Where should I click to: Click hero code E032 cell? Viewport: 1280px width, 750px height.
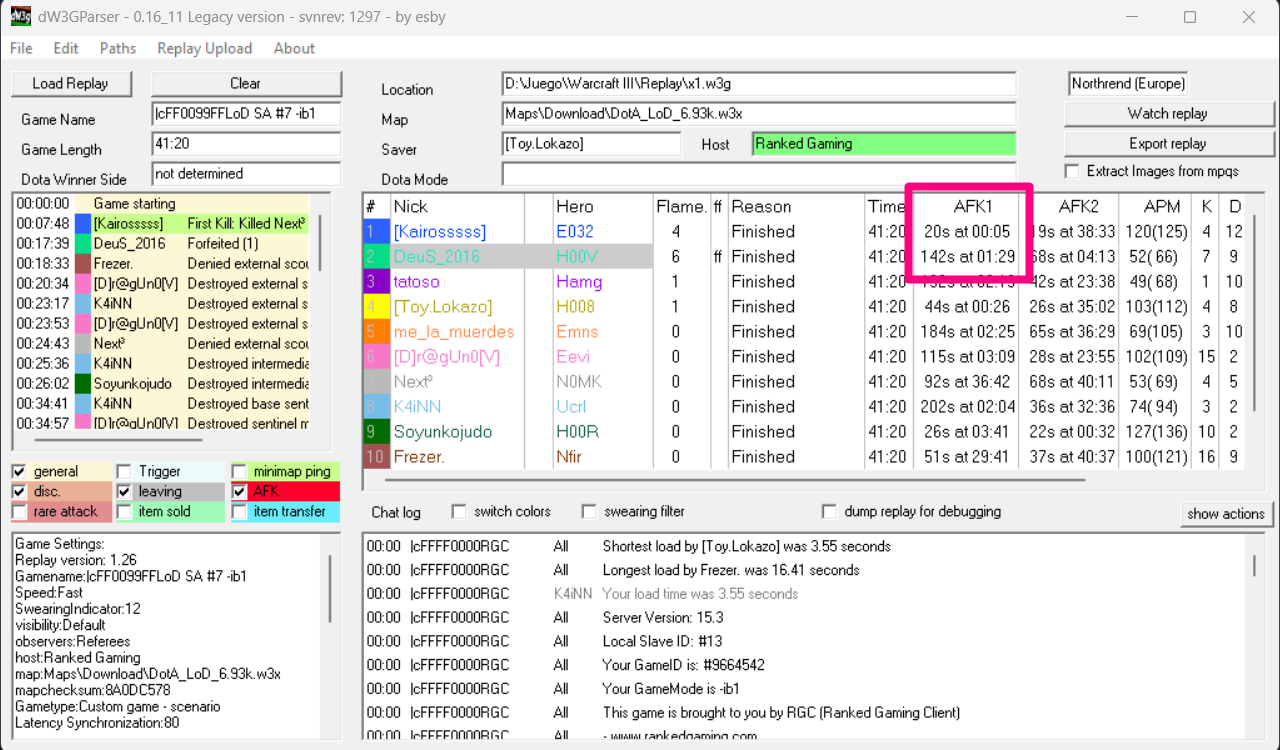(575, 232)
